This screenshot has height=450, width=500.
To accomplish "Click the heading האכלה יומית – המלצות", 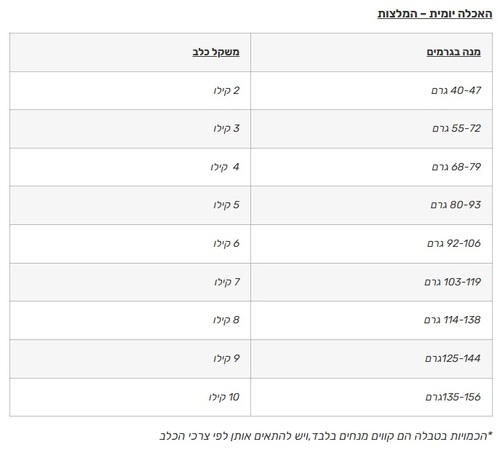I will 435,14.
